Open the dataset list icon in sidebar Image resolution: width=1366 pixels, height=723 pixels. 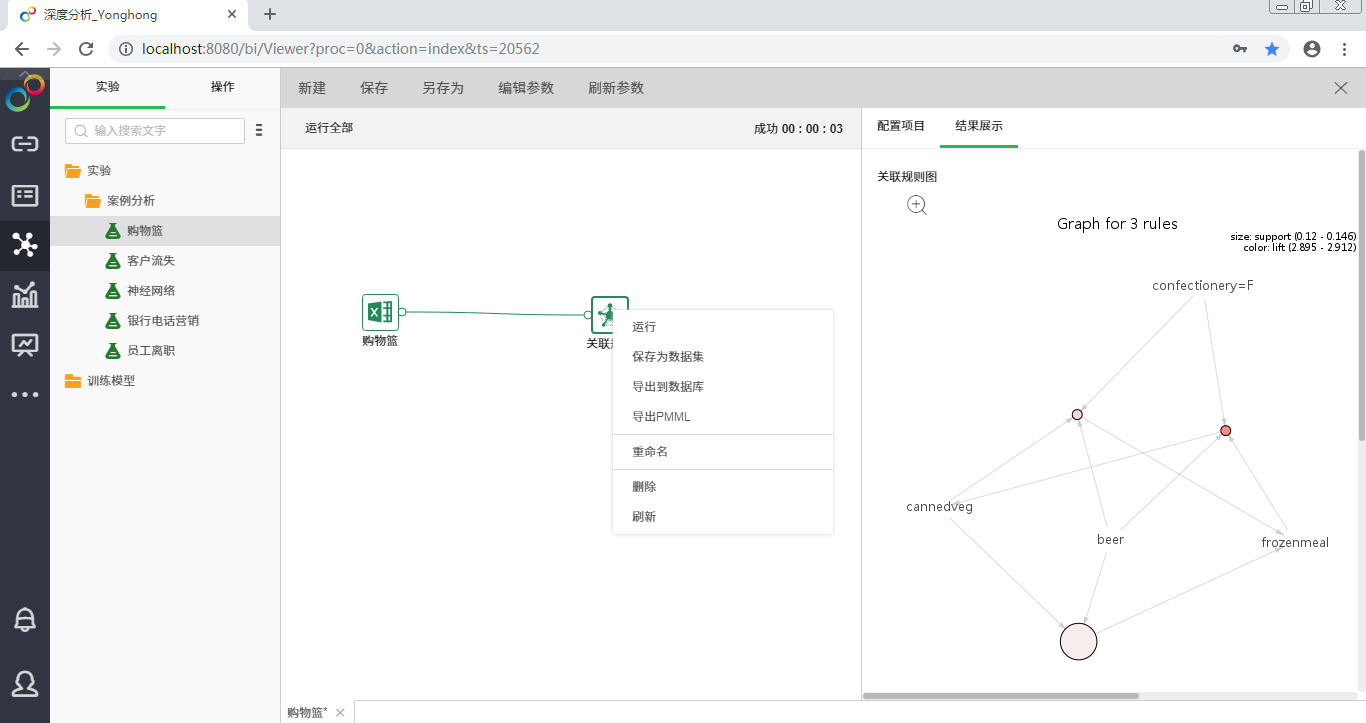tap(24, 195)
